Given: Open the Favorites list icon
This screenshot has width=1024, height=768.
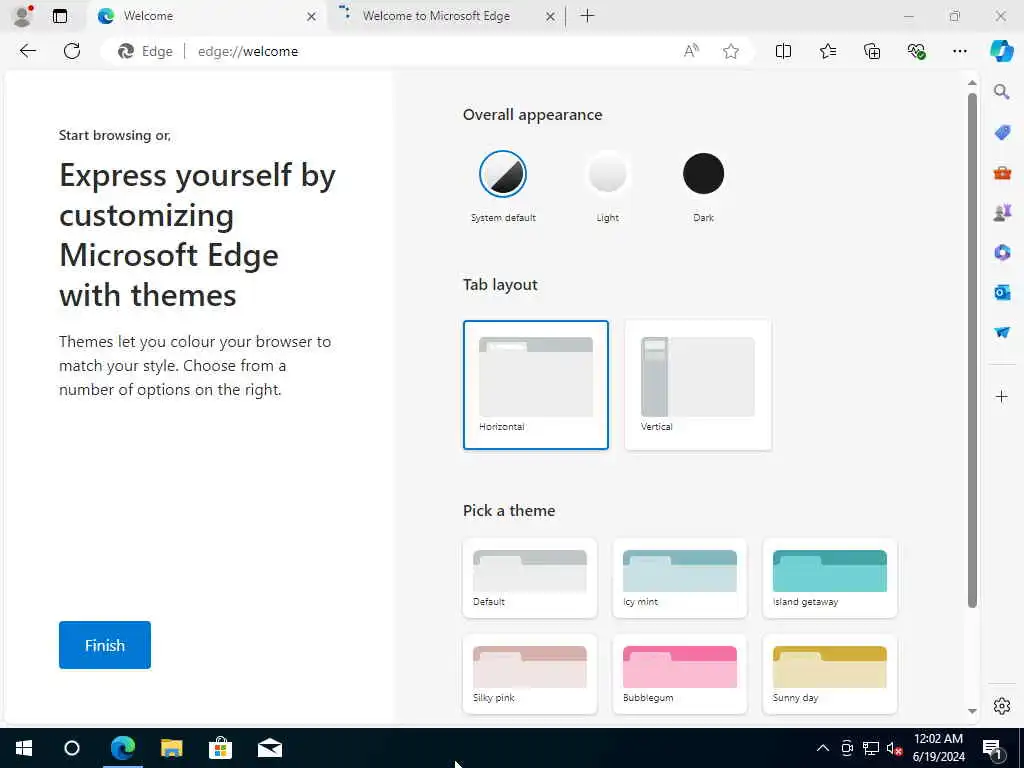Looking at the screenshot, I should (x=827, y=51).
